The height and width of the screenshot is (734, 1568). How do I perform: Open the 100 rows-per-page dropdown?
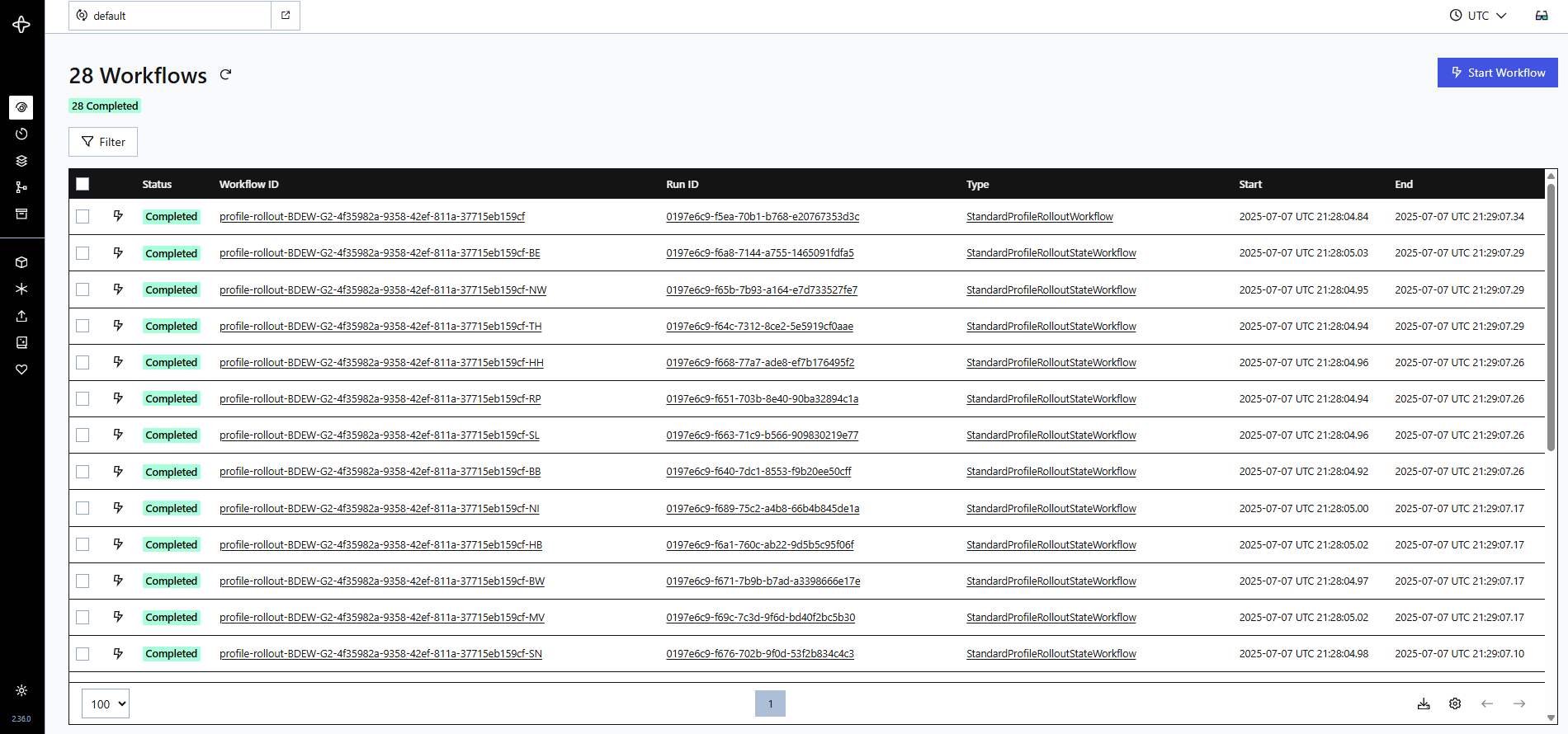[x=106, y=703]
